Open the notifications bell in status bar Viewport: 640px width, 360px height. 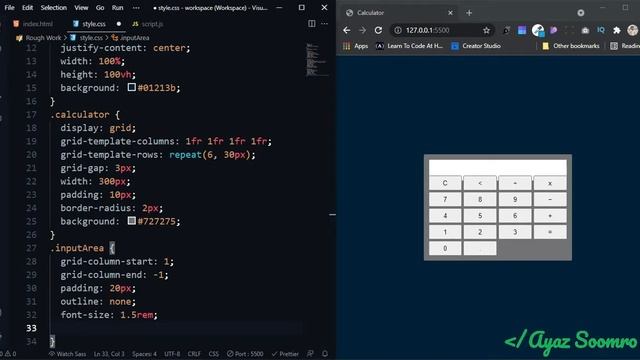325,354
